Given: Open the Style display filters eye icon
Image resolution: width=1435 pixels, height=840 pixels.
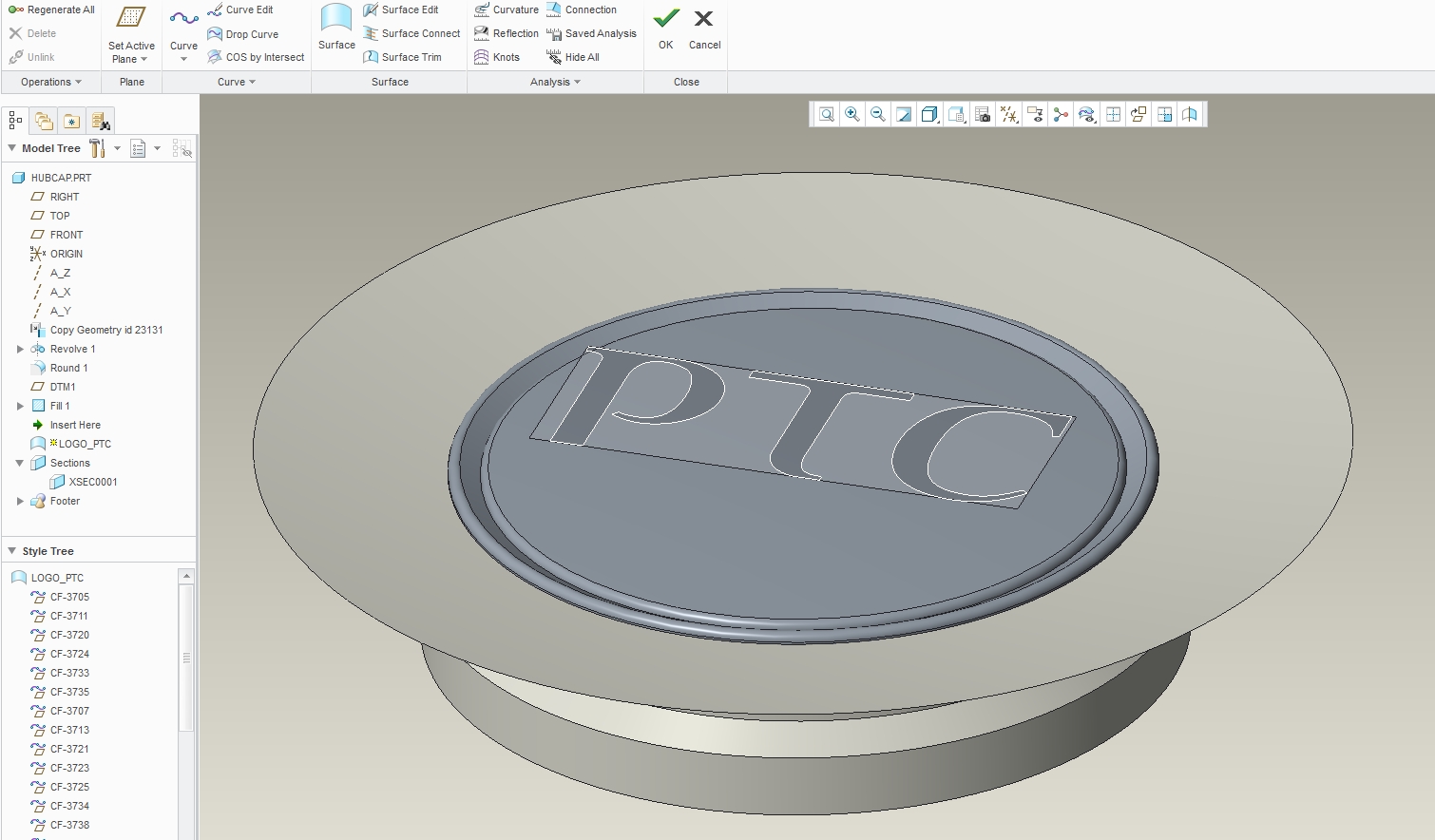Looking at the screenshot, I should [x=1087, y=115].
